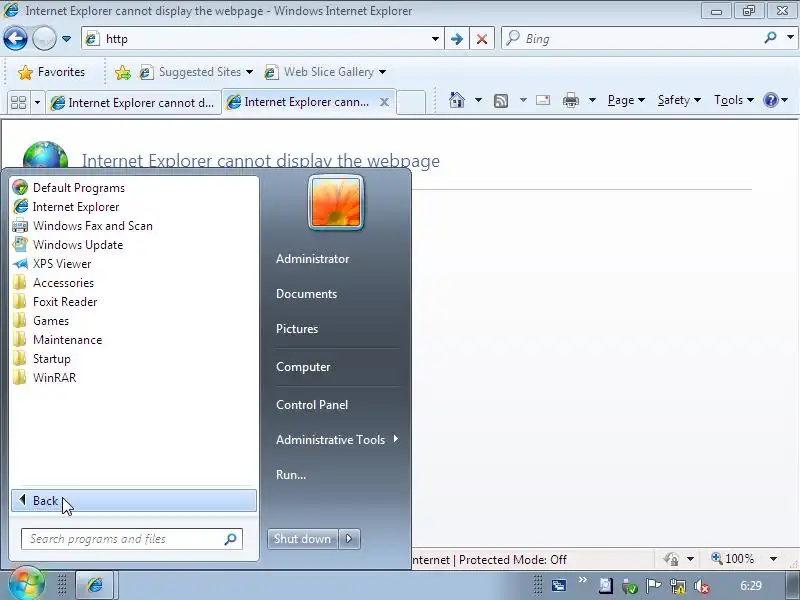Image resolution: width=800 pixels, height=600 pixels.
Task: Click the Action Center flag tray icon
Action: click(654, 586)
